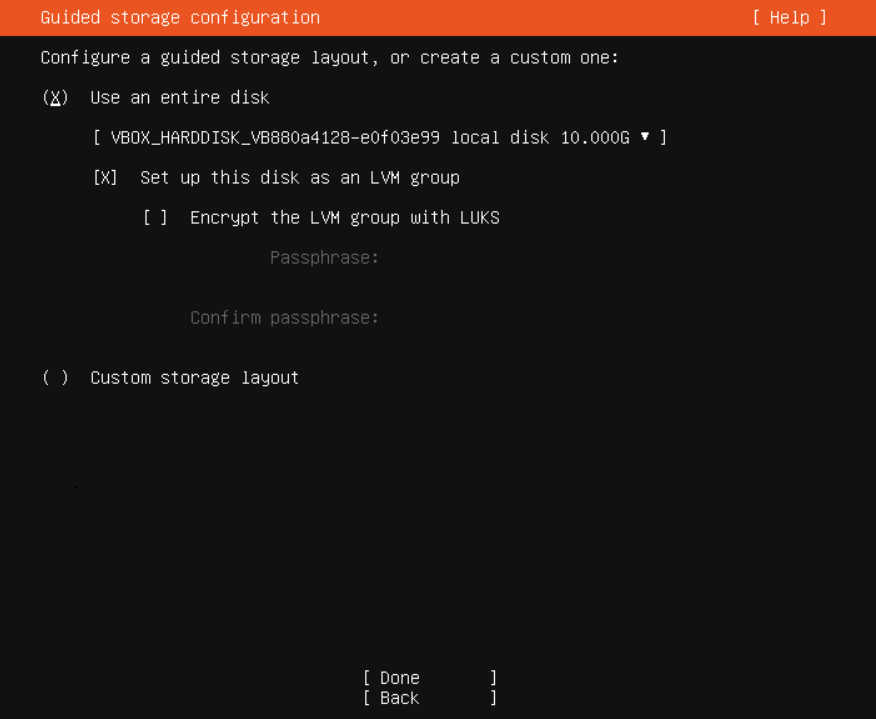
Task: Click the 10.000G disk size text
Action: tap(594, 138)
